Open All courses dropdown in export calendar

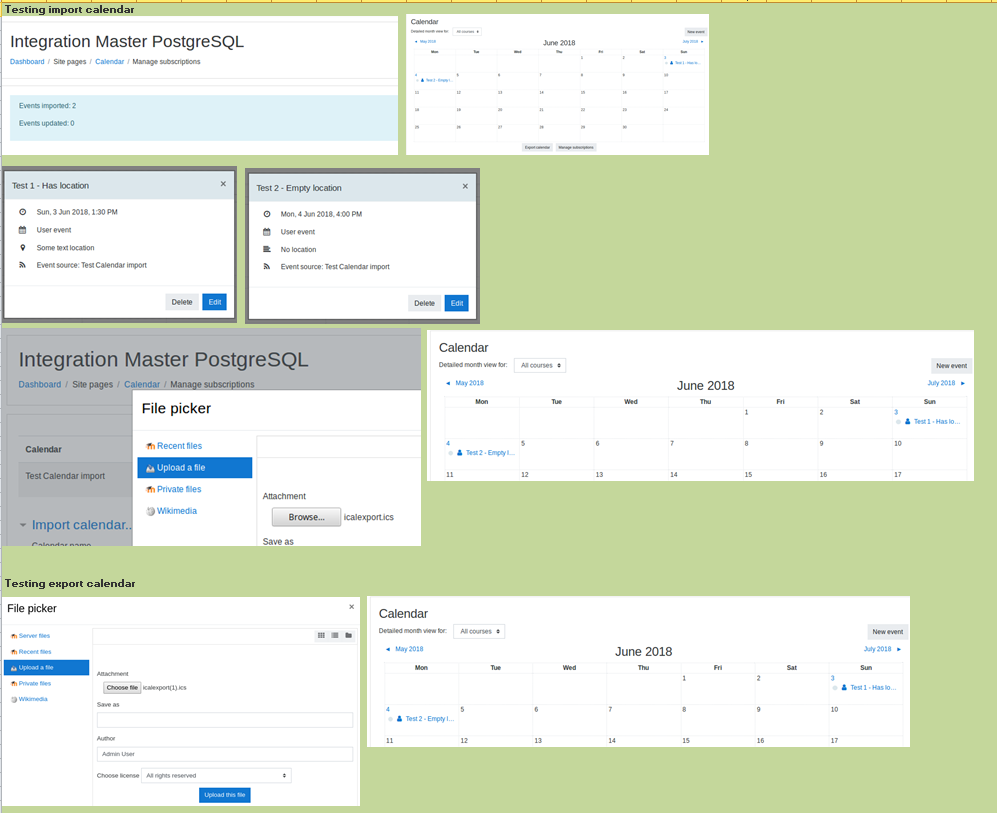click(479, 631)
